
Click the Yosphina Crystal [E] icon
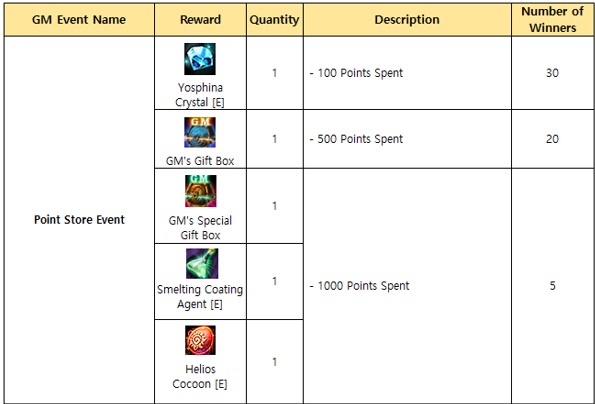pos(200,59)
